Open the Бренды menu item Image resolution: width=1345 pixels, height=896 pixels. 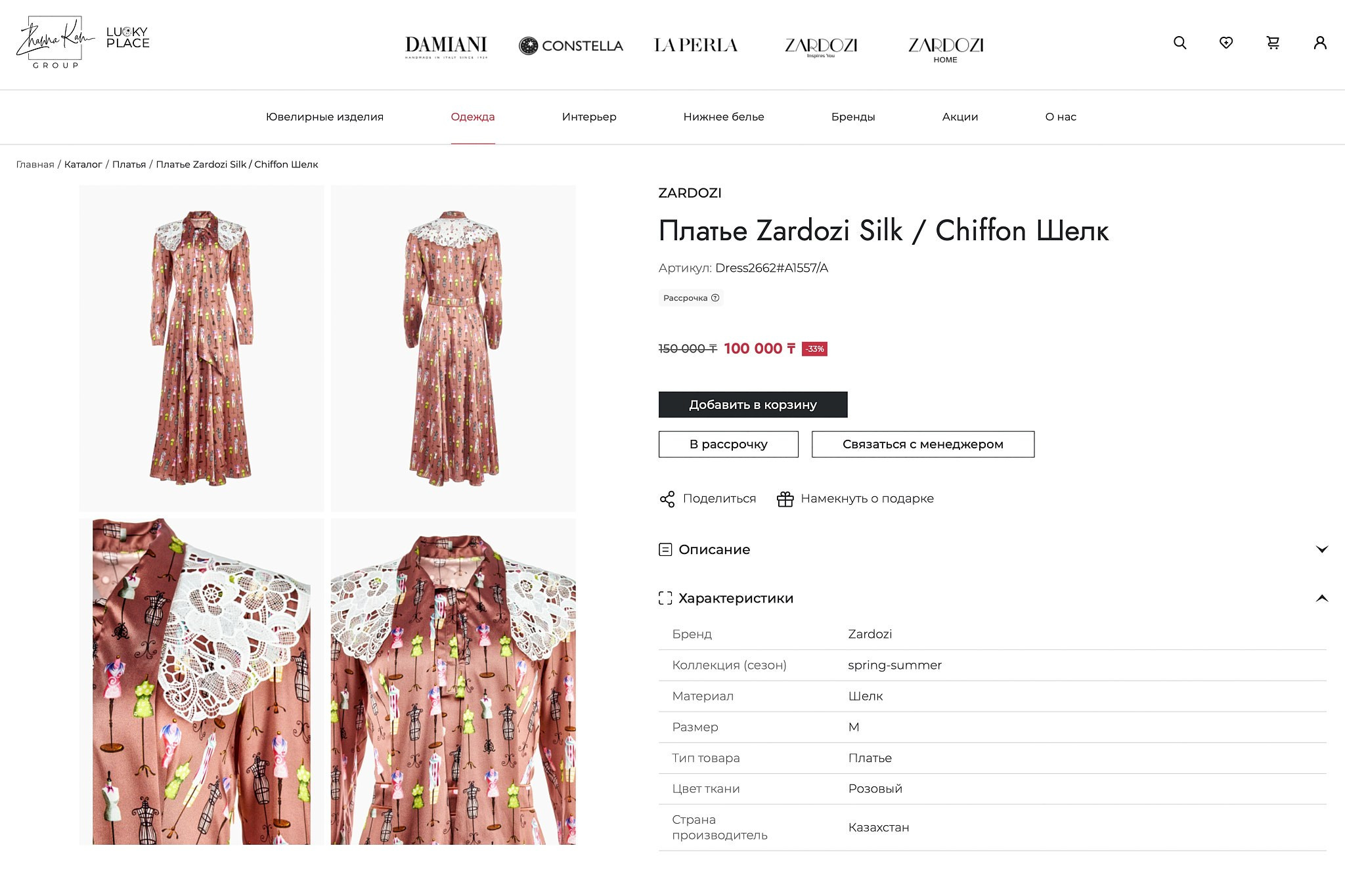pos(853,117)
